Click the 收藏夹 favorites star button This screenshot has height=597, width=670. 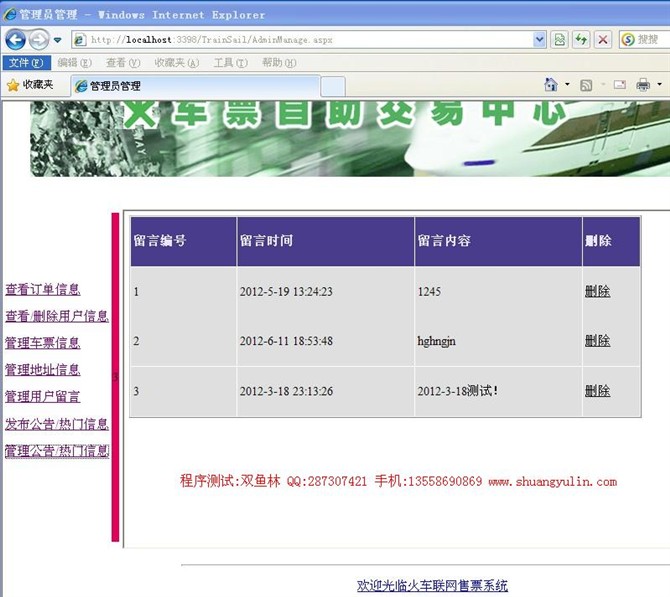coord(30,85)
